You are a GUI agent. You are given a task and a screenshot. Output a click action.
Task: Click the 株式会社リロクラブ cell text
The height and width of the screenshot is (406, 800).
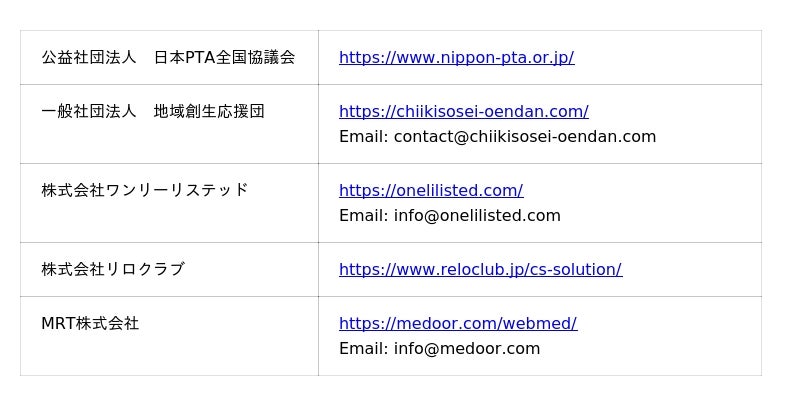(112, 270)
